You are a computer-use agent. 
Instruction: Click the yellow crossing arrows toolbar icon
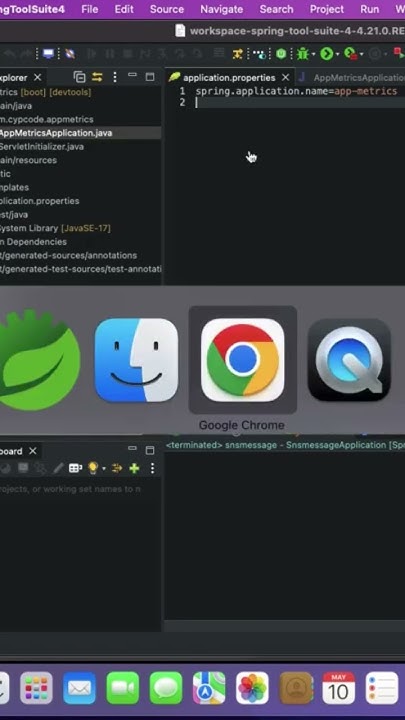pos(237,54)
